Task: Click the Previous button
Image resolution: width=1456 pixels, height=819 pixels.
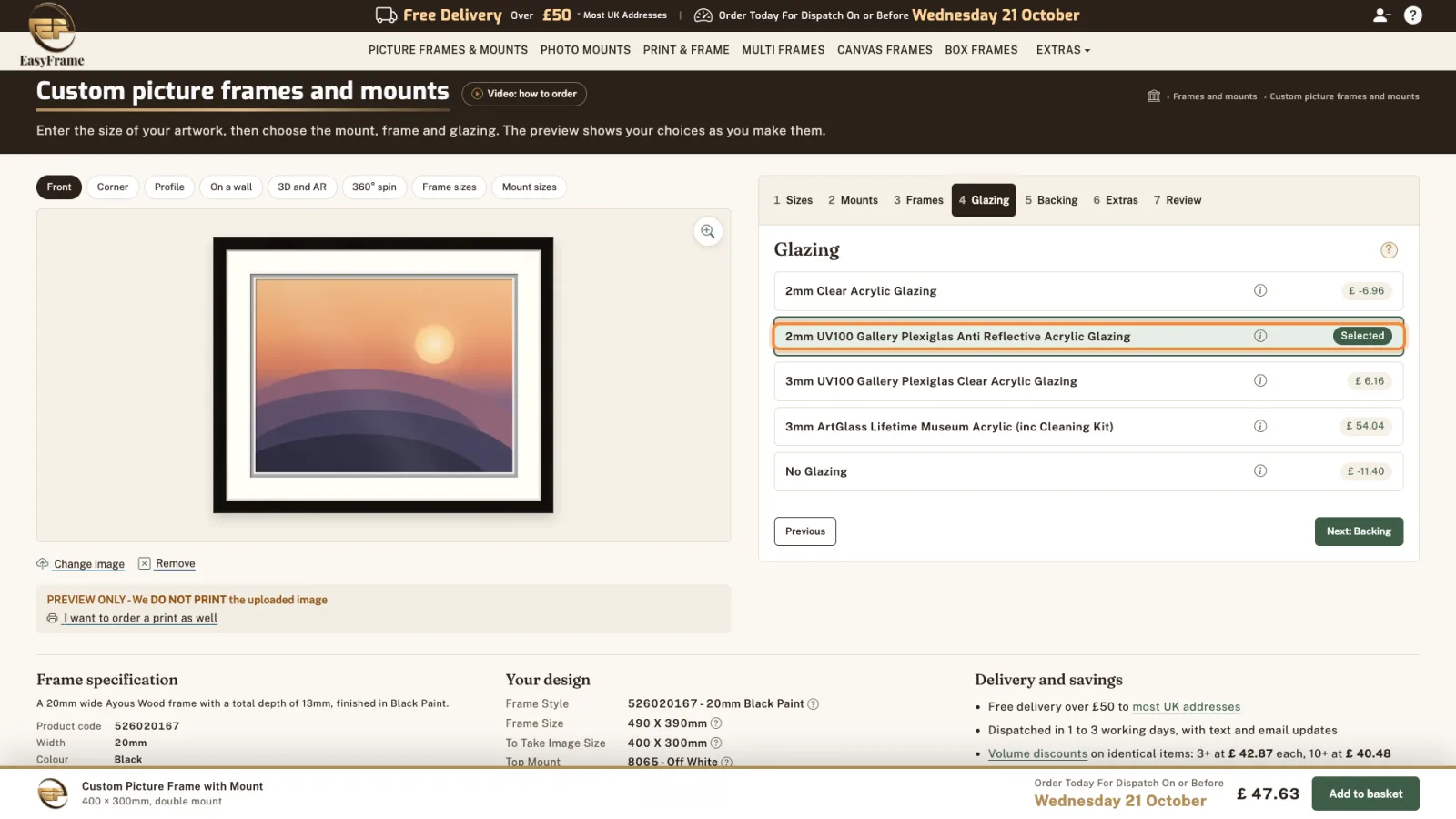Action: 805,531
